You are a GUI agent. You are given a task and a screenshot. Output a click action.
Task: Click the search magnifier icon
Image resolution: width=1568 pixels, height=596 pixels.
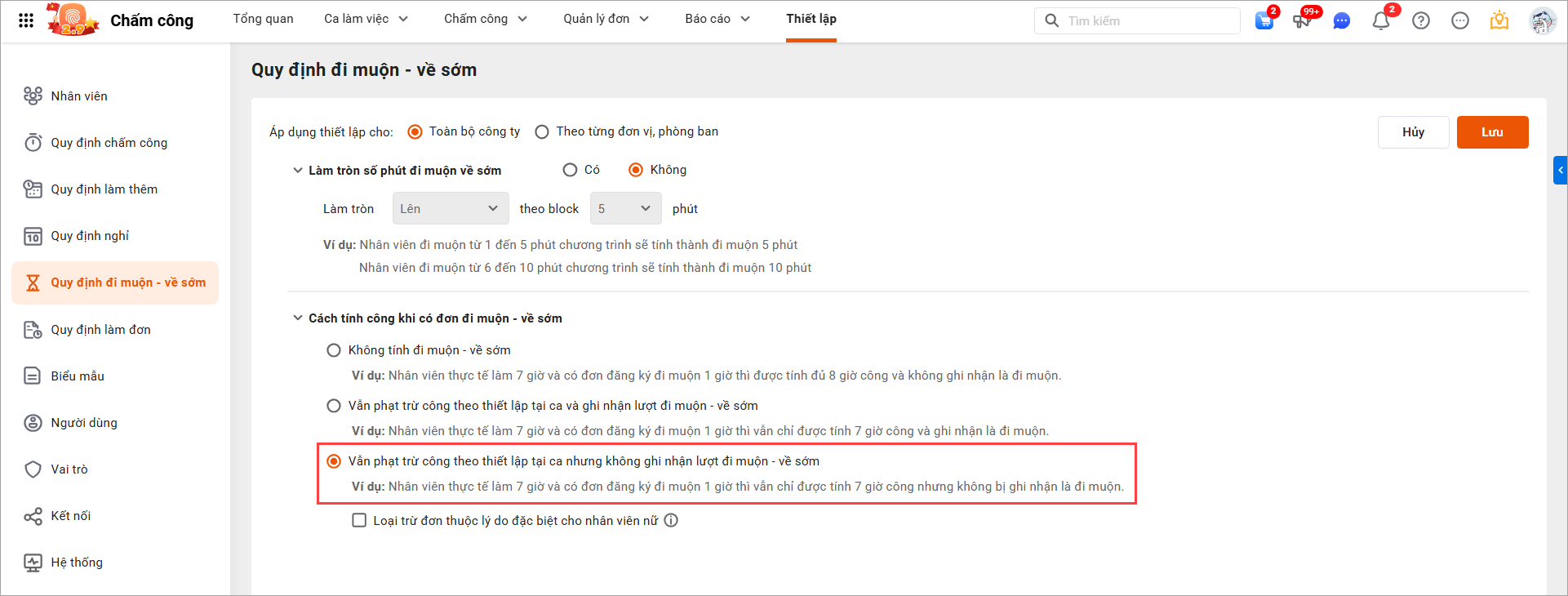1052,20
